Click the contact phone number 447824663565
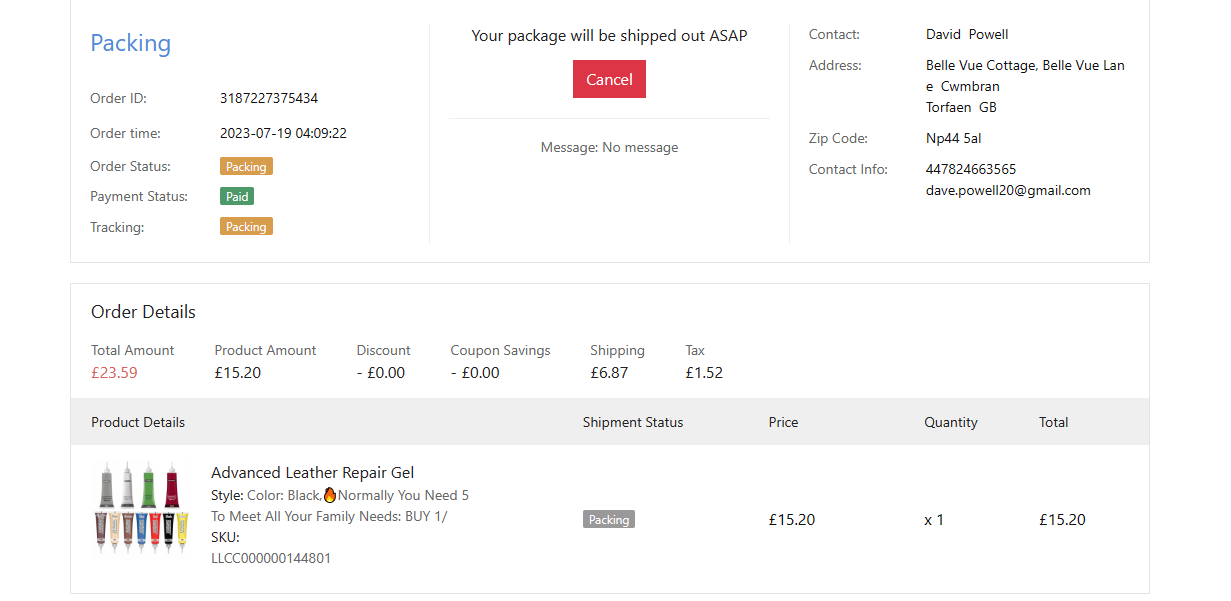The width and height of the screenshot is (1231, 601). click(x=971, y=169)
